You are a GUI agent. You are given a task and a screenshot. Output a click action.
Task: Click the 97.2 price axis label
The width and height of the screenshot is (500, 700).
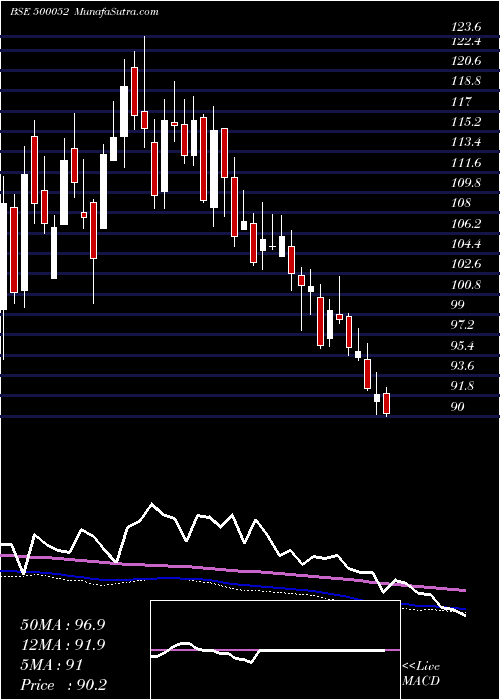click(464, 325)
